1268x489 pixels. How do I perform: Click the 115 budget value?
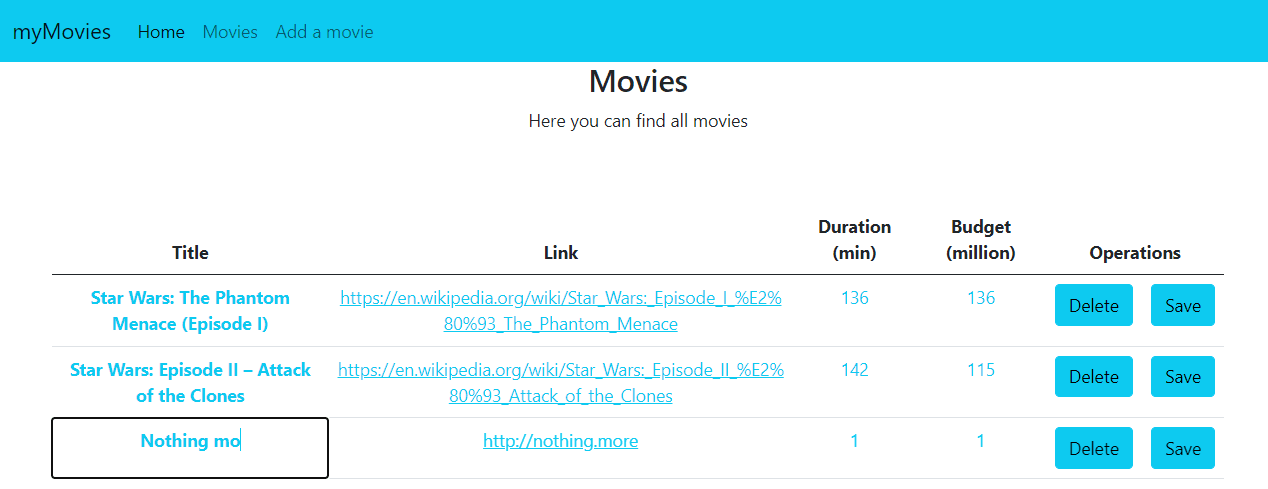(x=980, y=370)
